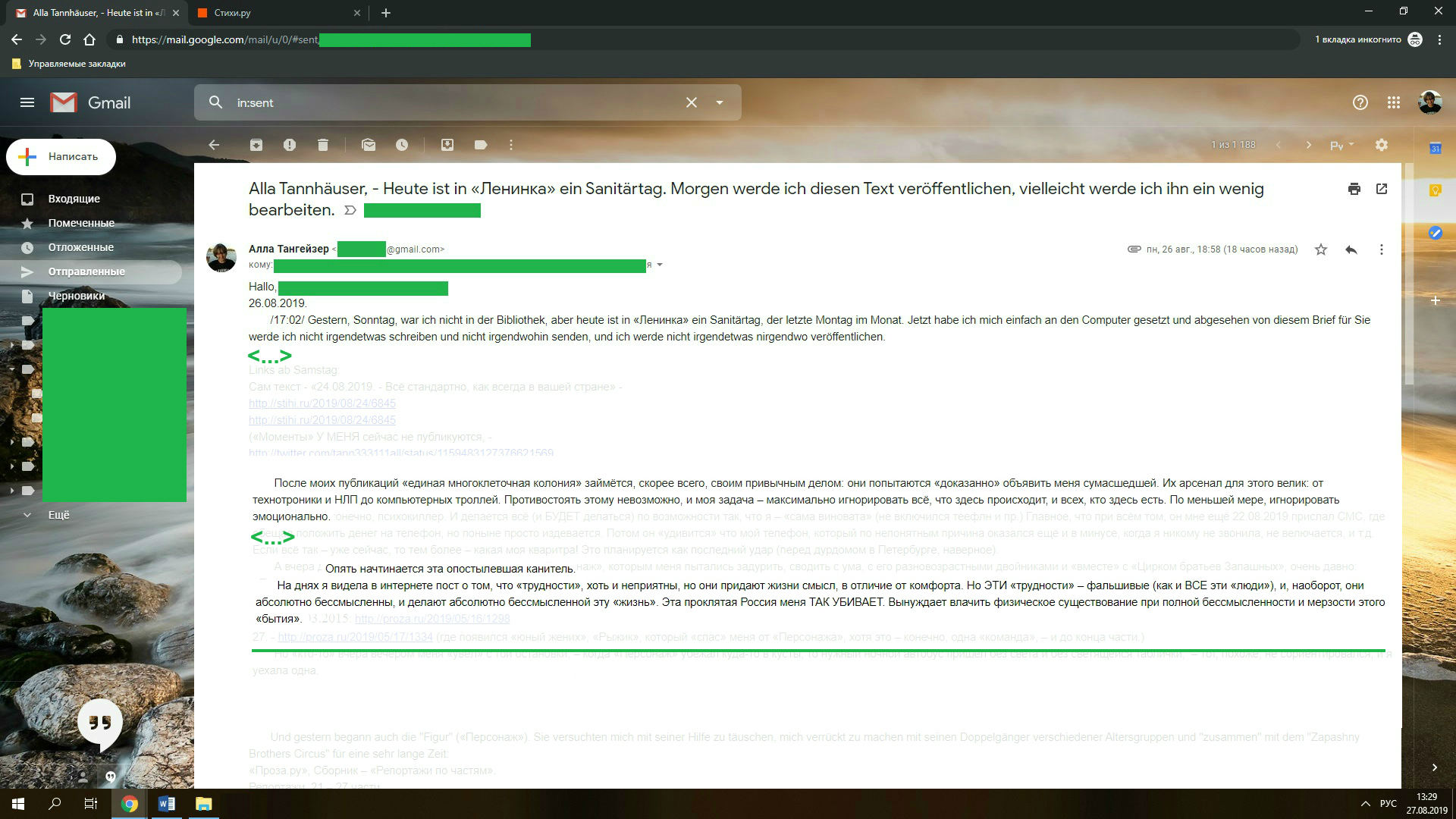This screenshot has width=1456, height=819.
Task: Delete this conversation
Action: point(323,145)
